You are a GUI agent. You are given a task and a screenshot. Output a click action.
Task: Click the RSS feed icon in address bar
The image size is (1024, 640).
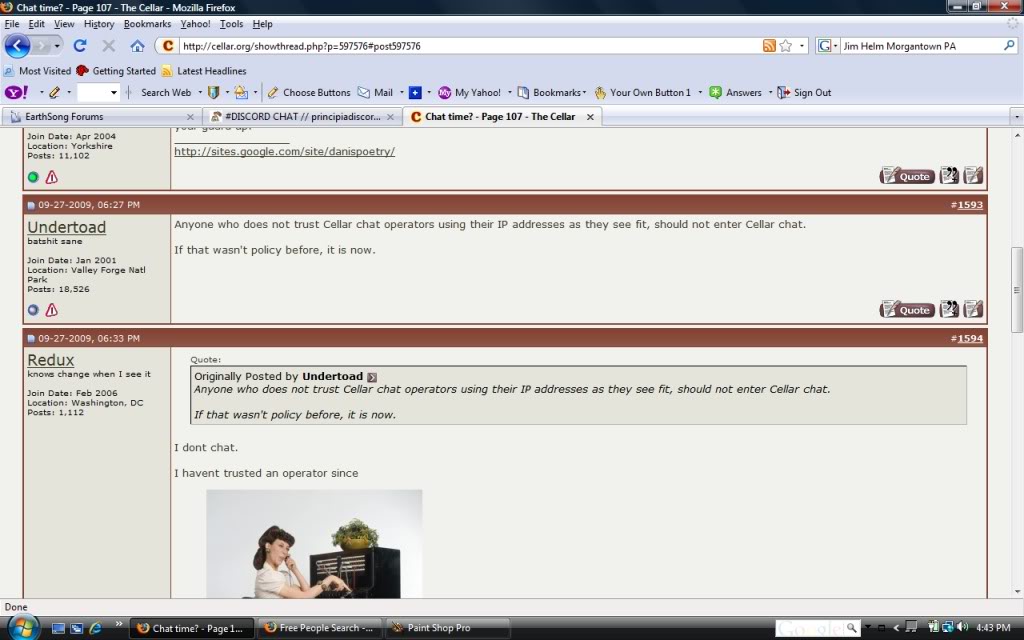(x=769, y=46)
